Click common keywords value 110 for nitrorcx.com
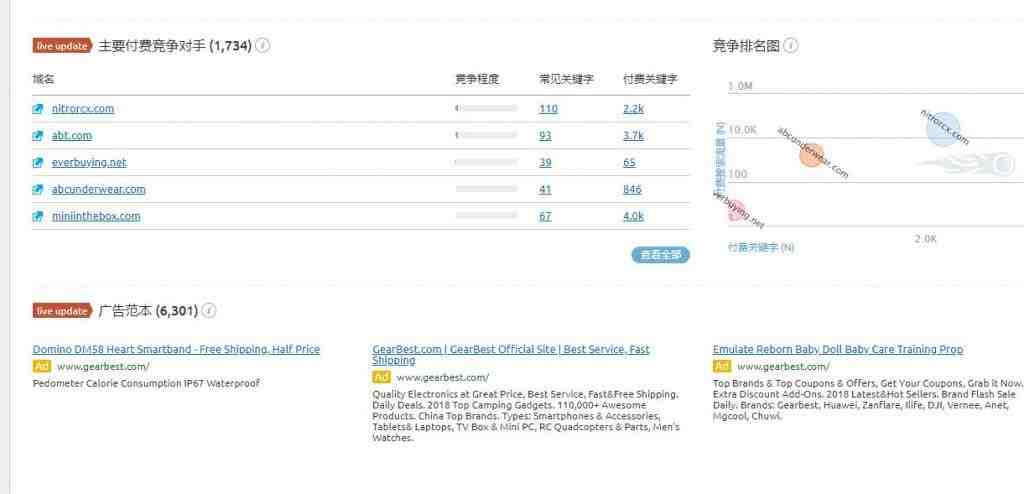This screenshot has height=494, width=1024. pyautogui.click(x=549, y=108)
